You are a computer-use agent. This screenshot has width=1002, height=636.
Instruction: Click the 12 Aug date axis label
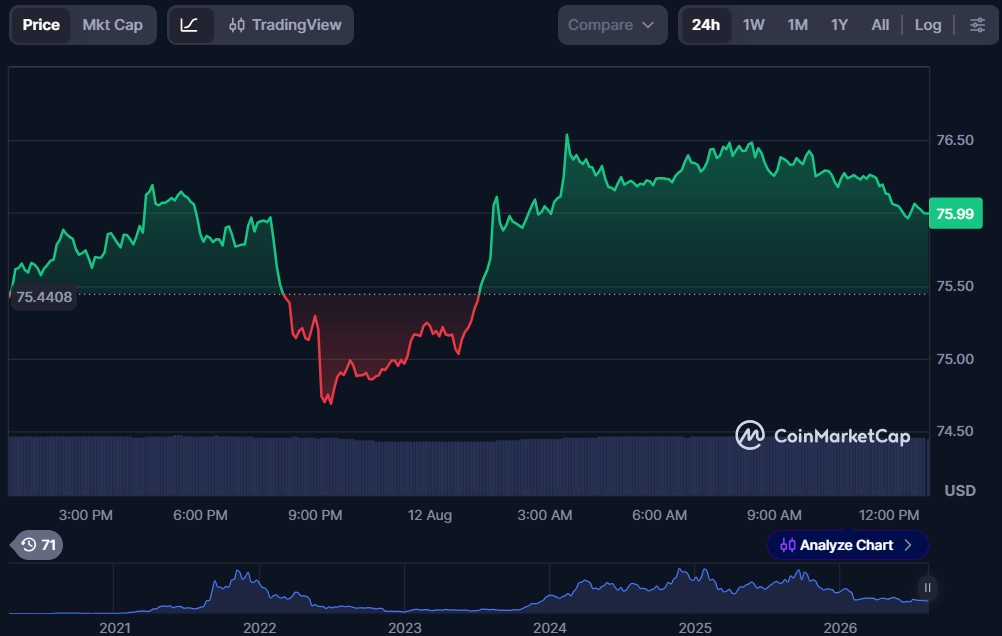tap(430, 515)
